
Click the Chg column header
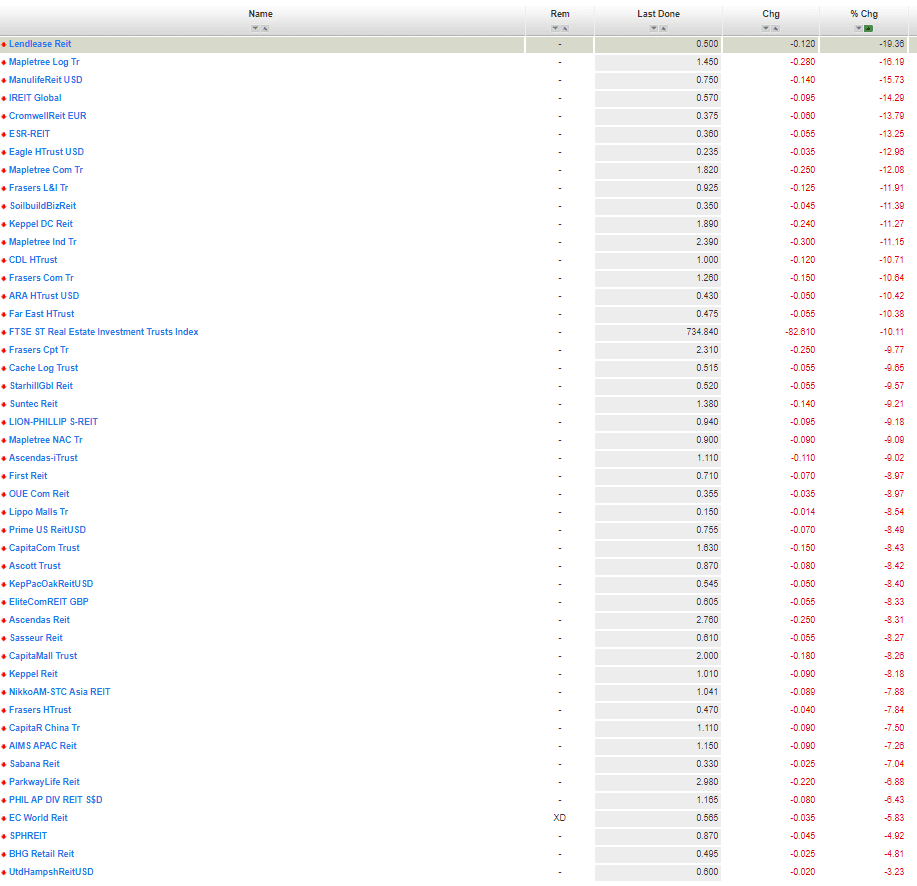tap(771, 13)
